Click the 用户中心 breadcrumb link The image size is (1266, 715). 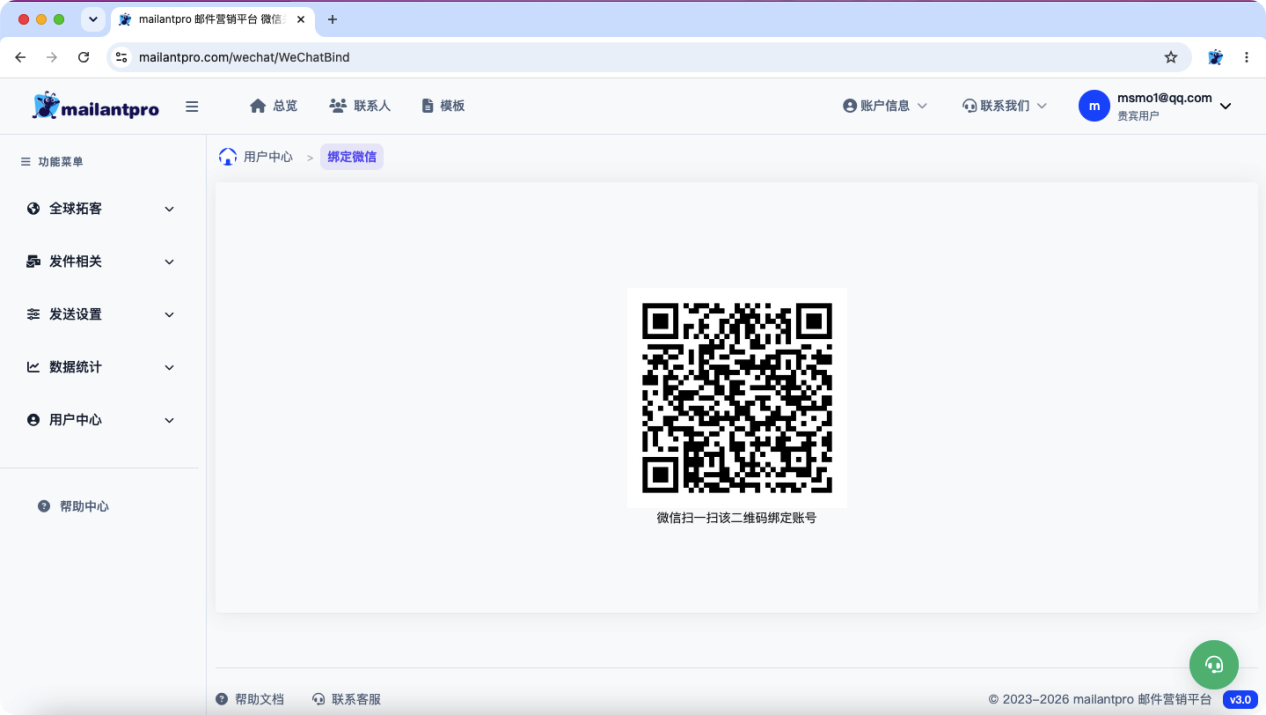(x=268, y=157)
